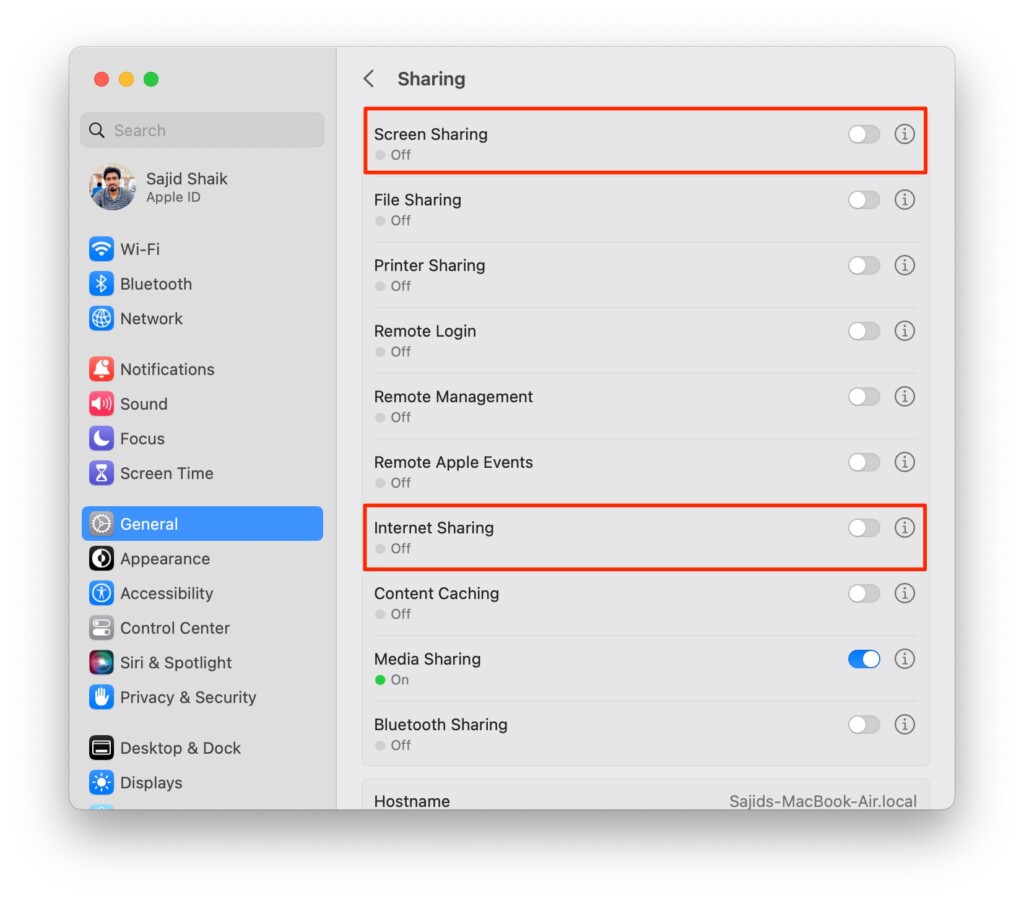
Task: Open Sound settings pane
Action: (202, 403)
